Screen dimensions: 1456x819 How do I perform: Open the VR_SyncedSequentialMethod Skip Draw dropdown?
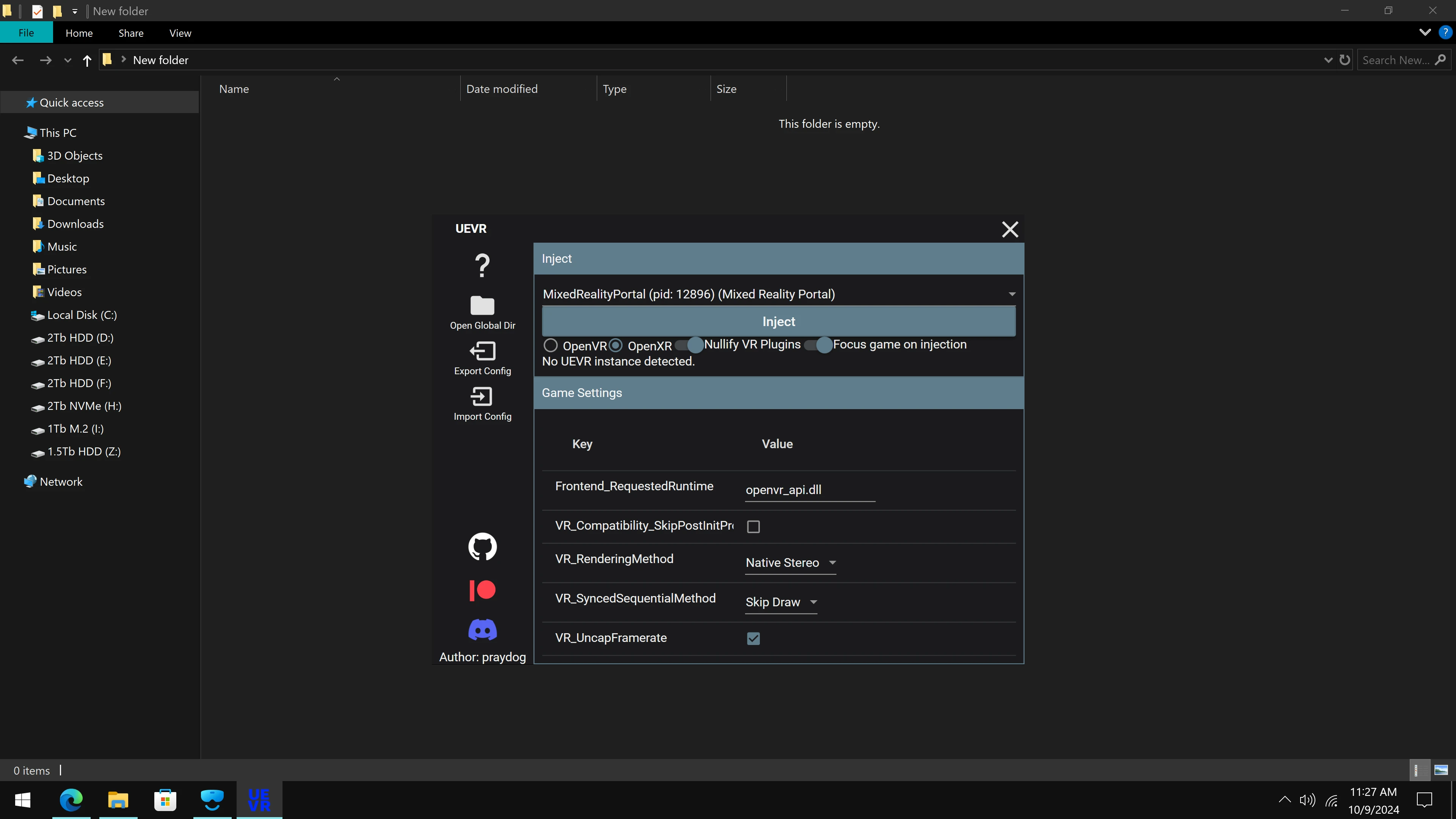pyautogui.click(x=781, y=602)
